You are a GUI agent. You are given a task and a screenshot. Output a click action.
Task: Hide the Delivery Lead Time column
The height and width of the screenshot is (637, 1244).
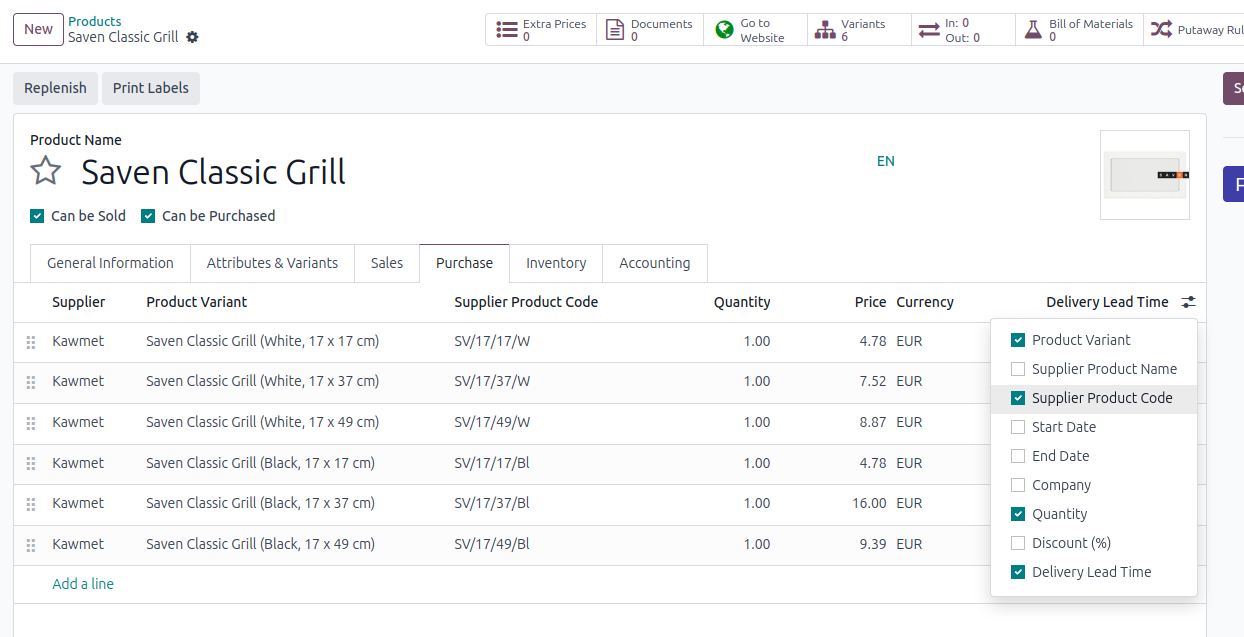[1018, 572]
